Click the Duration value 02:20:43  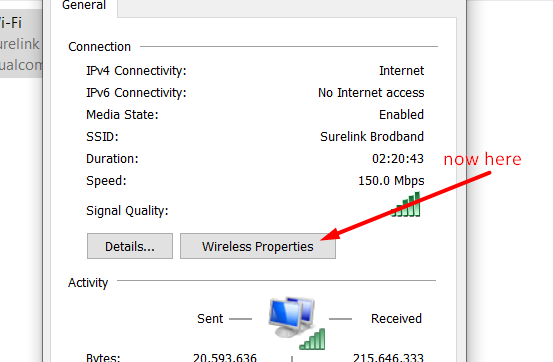(398, 159)
